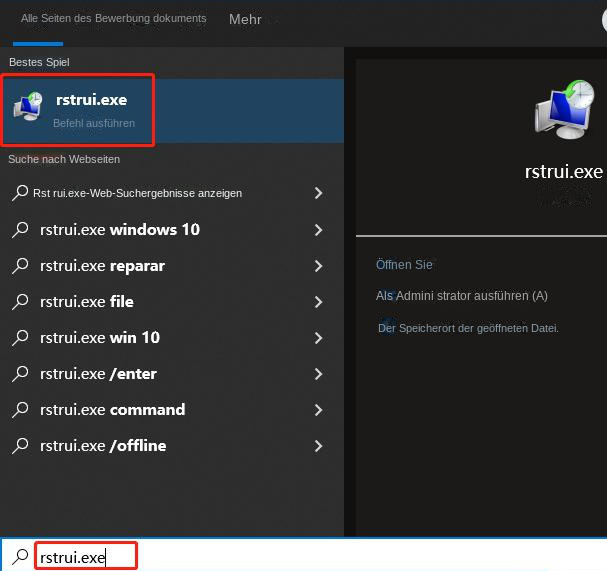607x571 pixels.
Task: Open the Mehr tab menu
Action: (x=245, y=19)
